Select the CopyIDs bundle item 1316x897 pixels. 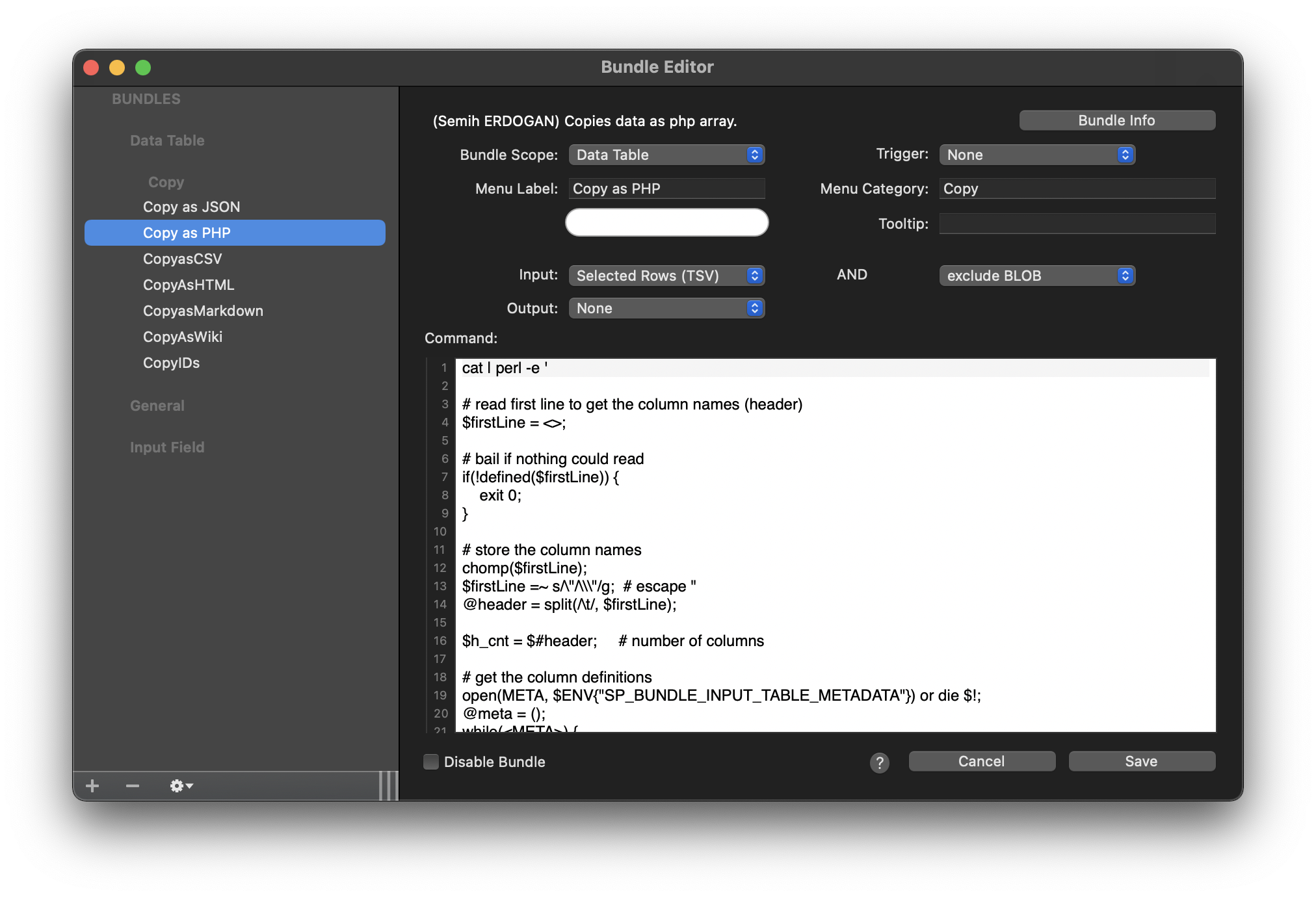point(171,363)
